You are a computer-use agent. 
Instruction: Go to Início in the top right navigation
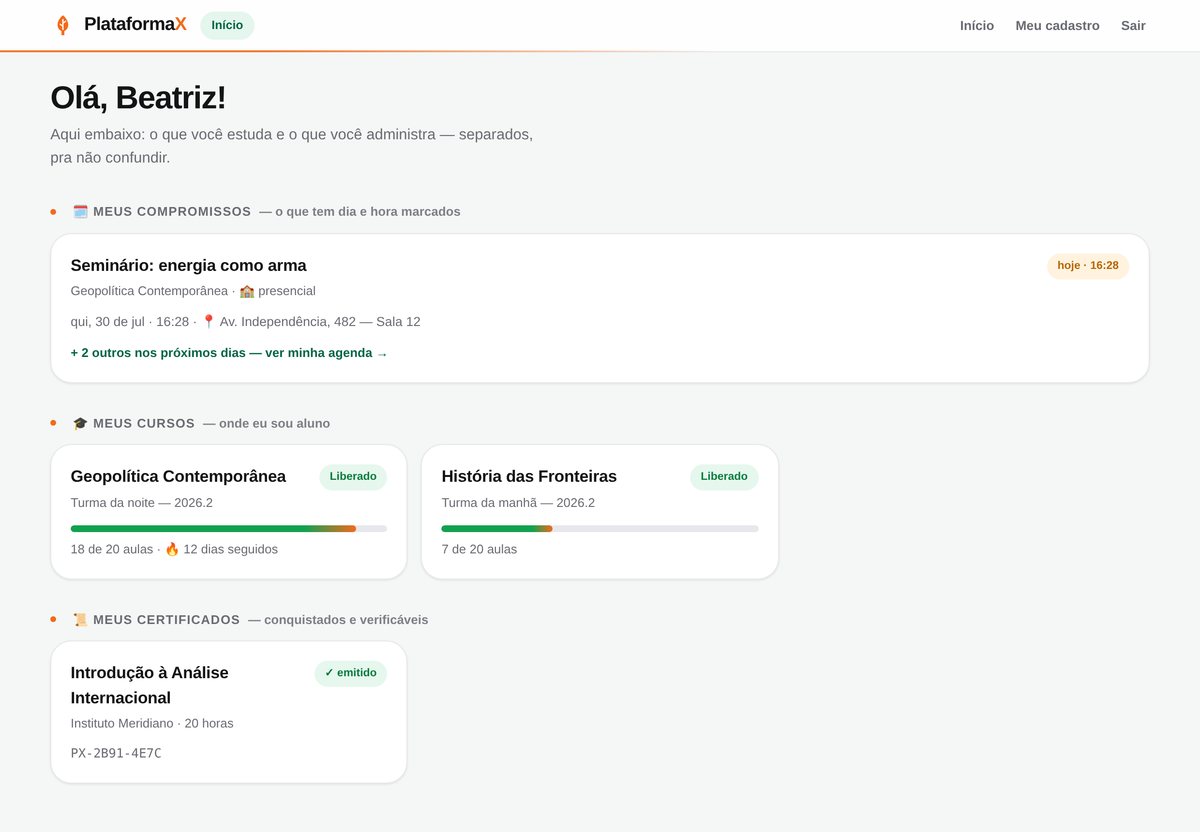pyautogui.click(x=977, y=26)
